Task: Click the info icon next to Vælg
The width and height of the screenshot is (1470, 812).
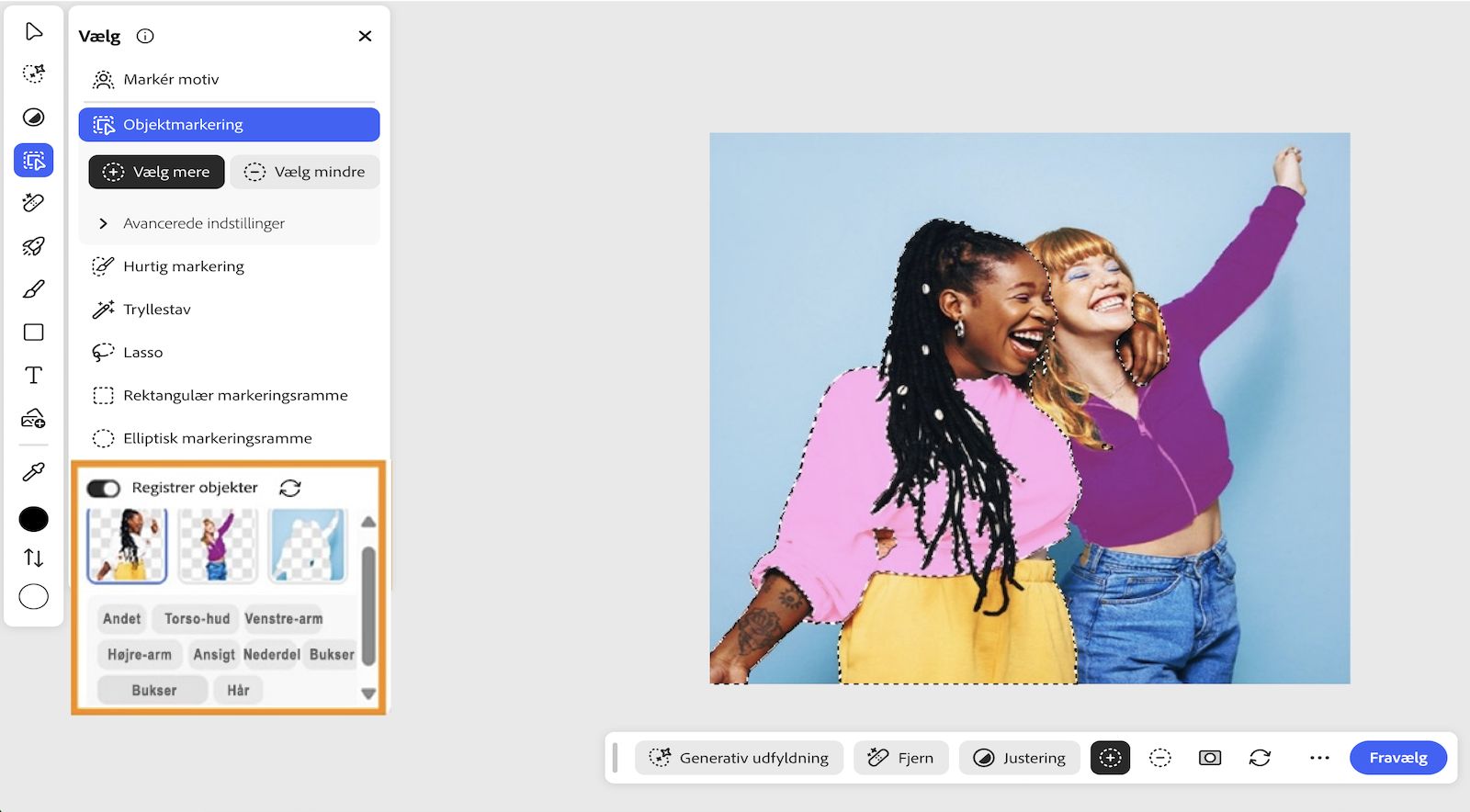Action: pos(145,36)
